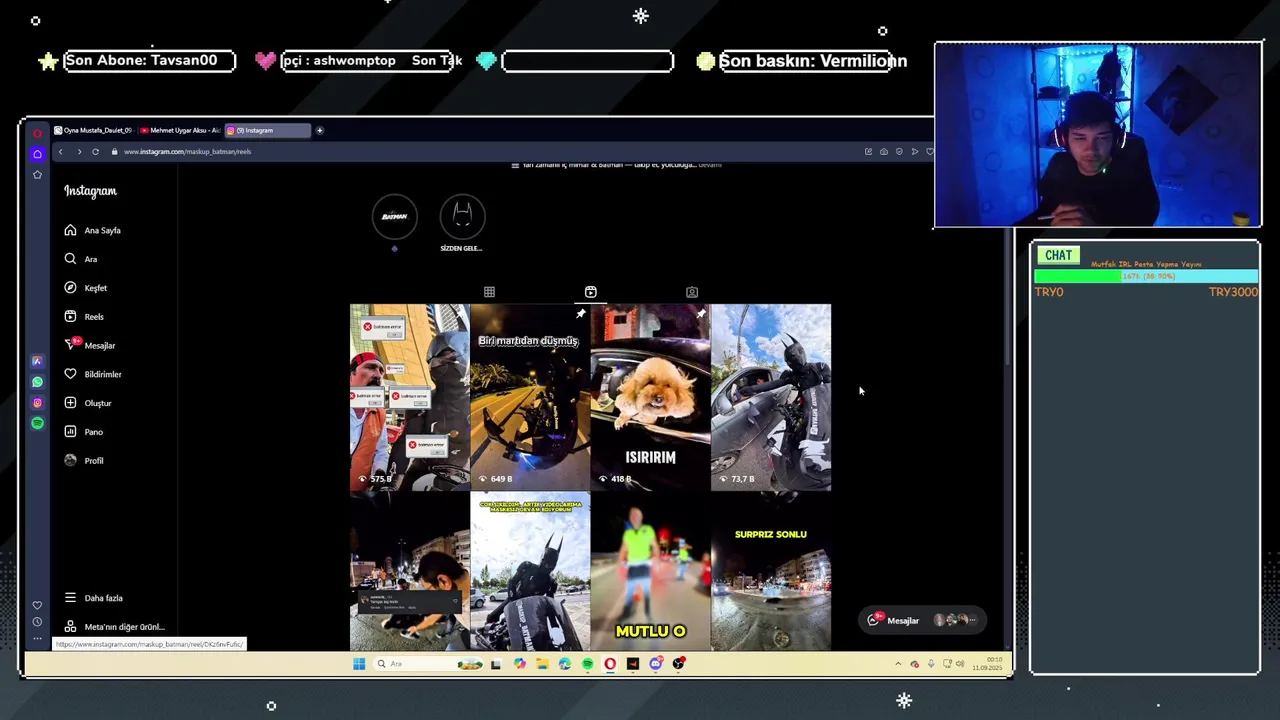Click Oluştur to create a post
This screenshot has width=1280, height=720.
click(87, 403)
